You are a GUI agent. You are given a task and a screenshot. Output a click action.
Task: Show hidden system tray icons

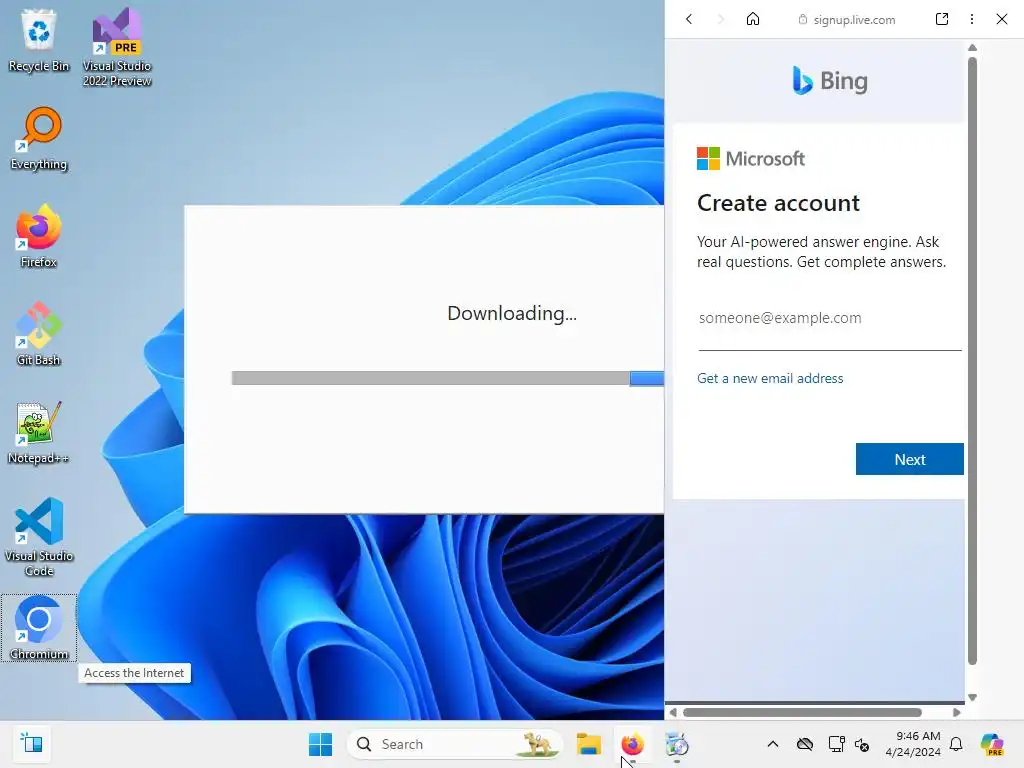click(x=773, y=744)
